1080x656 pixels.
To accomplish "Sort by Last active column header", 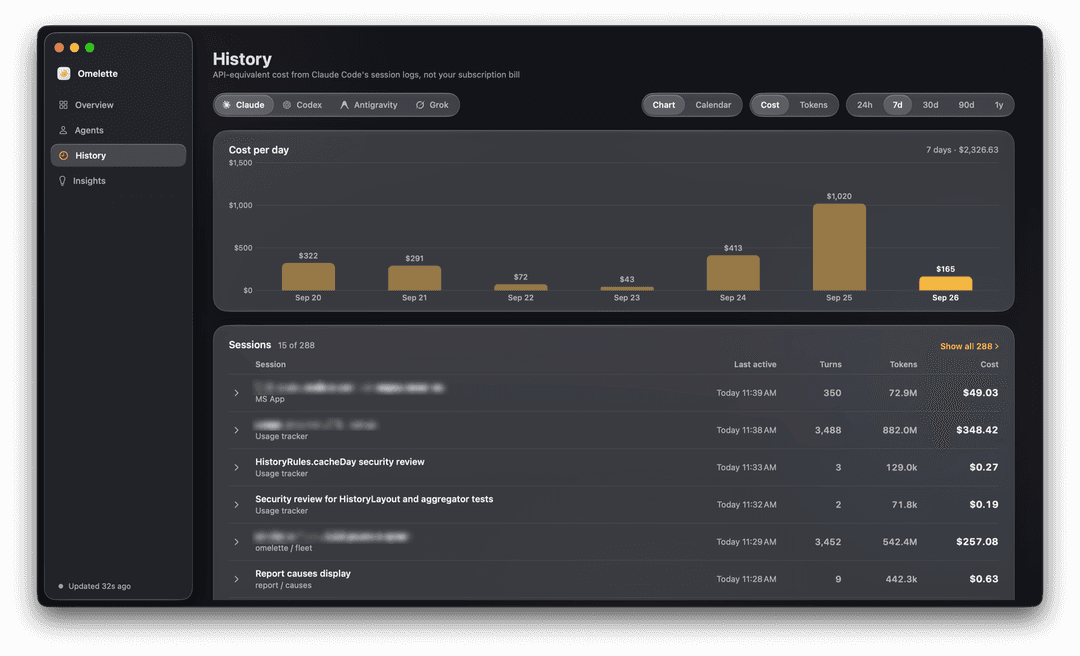I will pyautogui.click(x=755, y=365).
